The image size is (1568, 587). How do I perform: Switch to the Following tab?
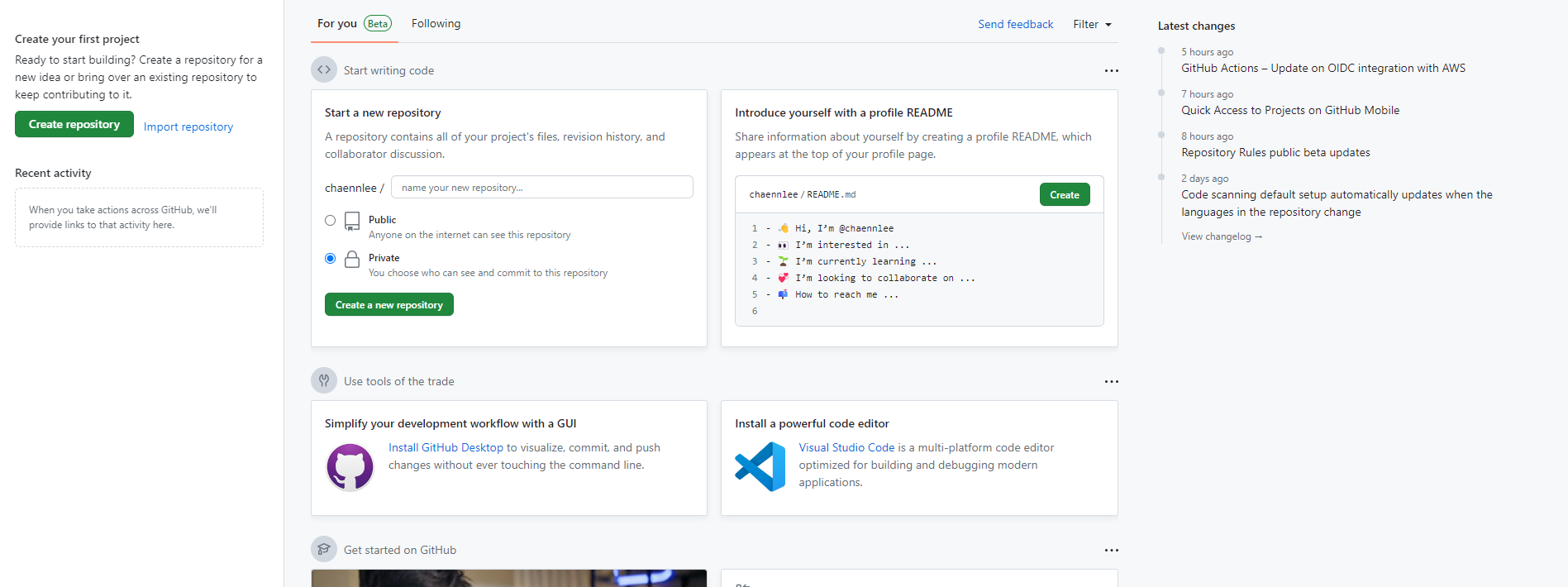[436, 23]
